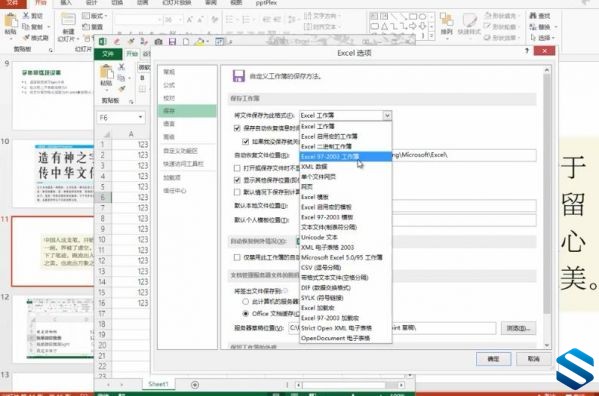Image resolution: width=599 pixels, height=396 pixels.
Task: Click the help question mark in Excel options dialog
Action: click(527, 51)
